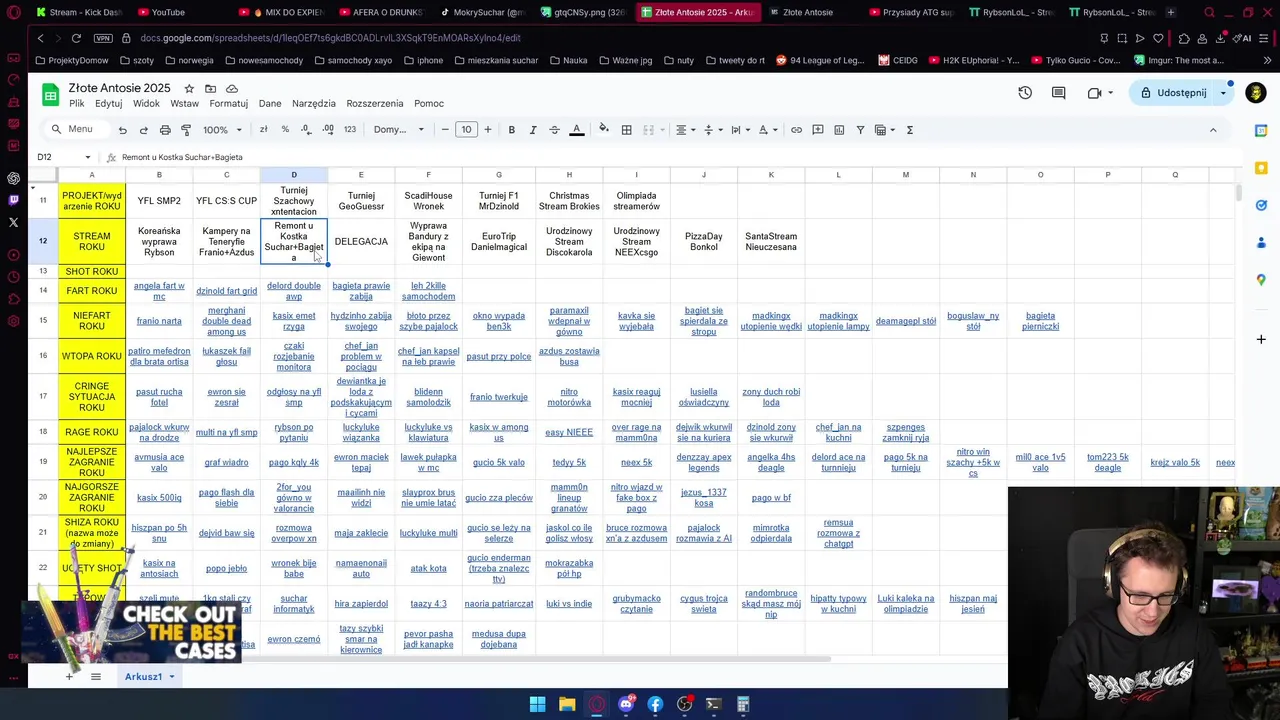Format cell as currency (zł)
This screenshot has height=720, width=1280.
point(263,130)
